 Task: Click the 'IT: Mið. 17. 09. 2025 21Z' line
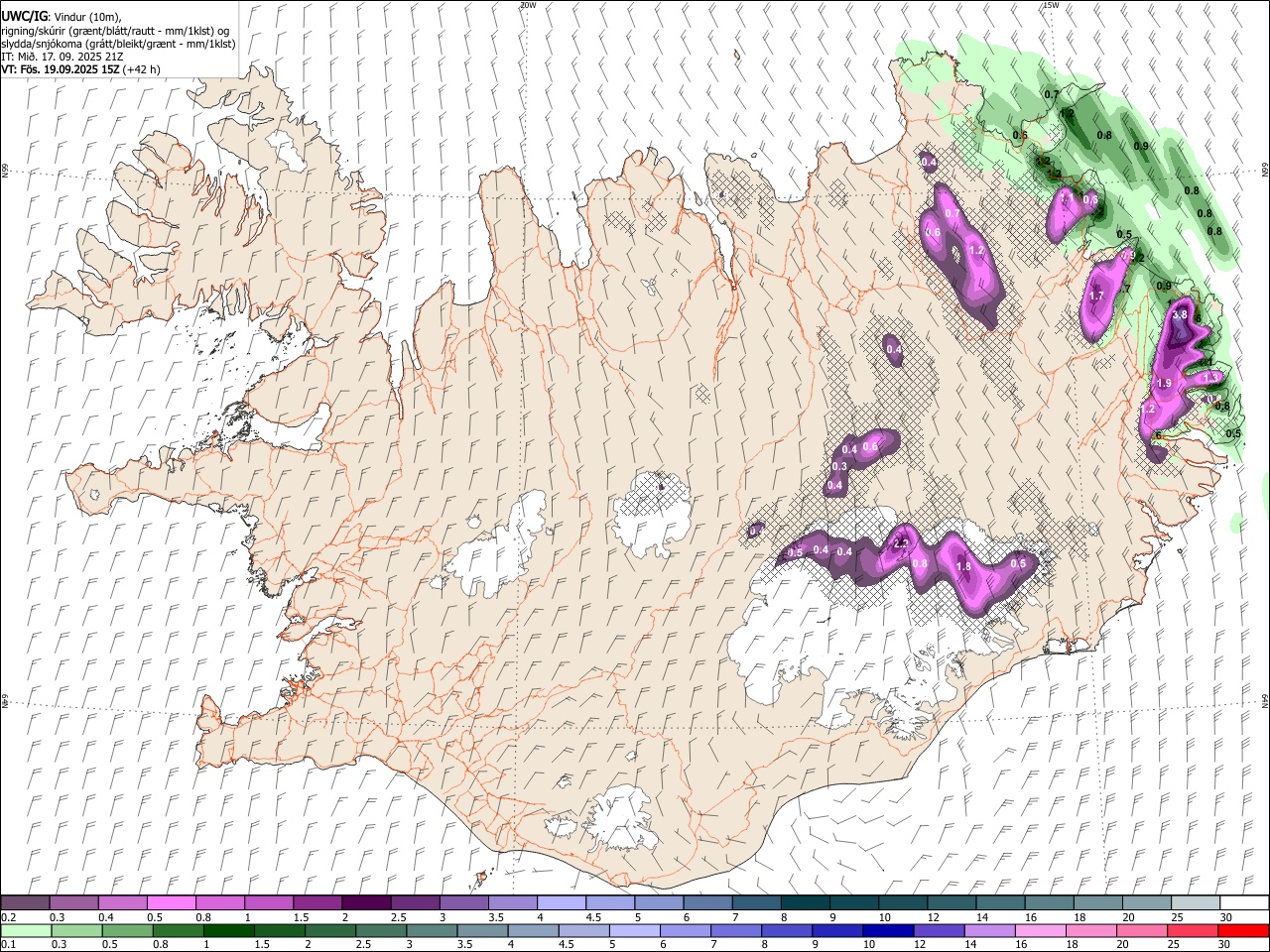tap(63, 57)
